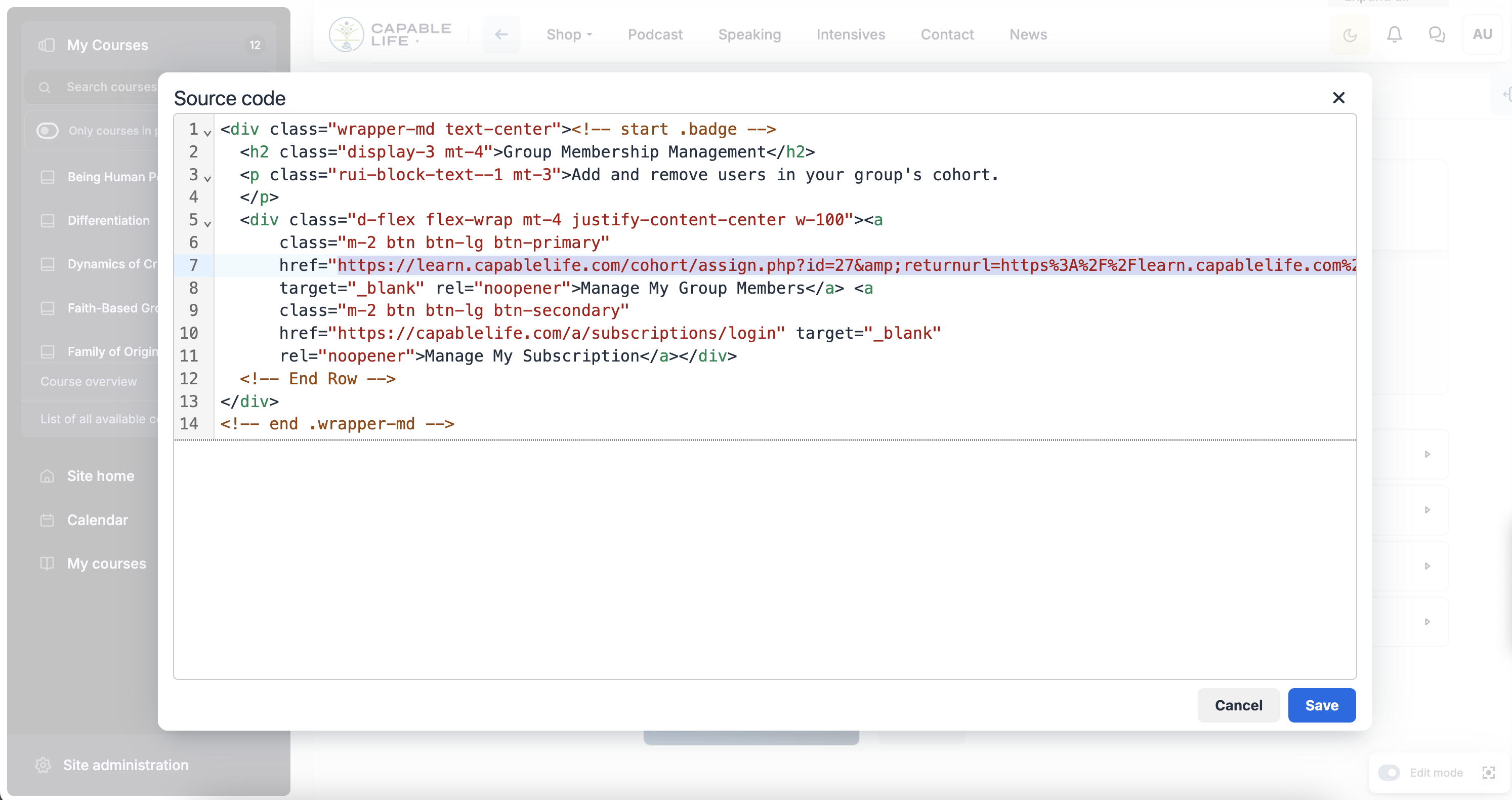Open the messages chat icon

[x=1436, y=34]
